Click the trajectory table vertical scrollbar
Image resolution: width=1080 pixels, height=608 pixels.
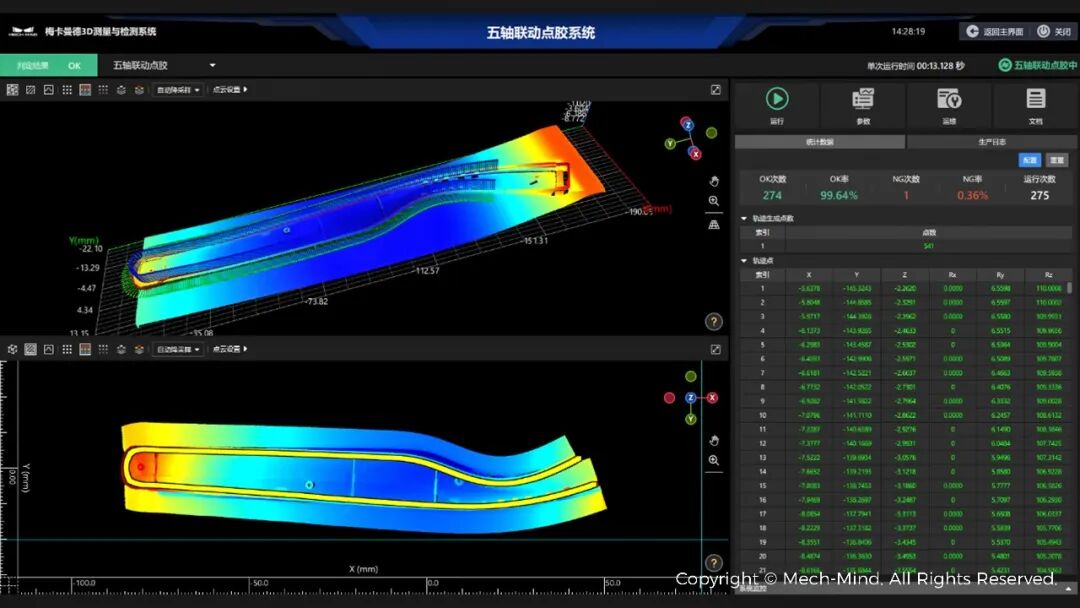tap(1069, 287)
